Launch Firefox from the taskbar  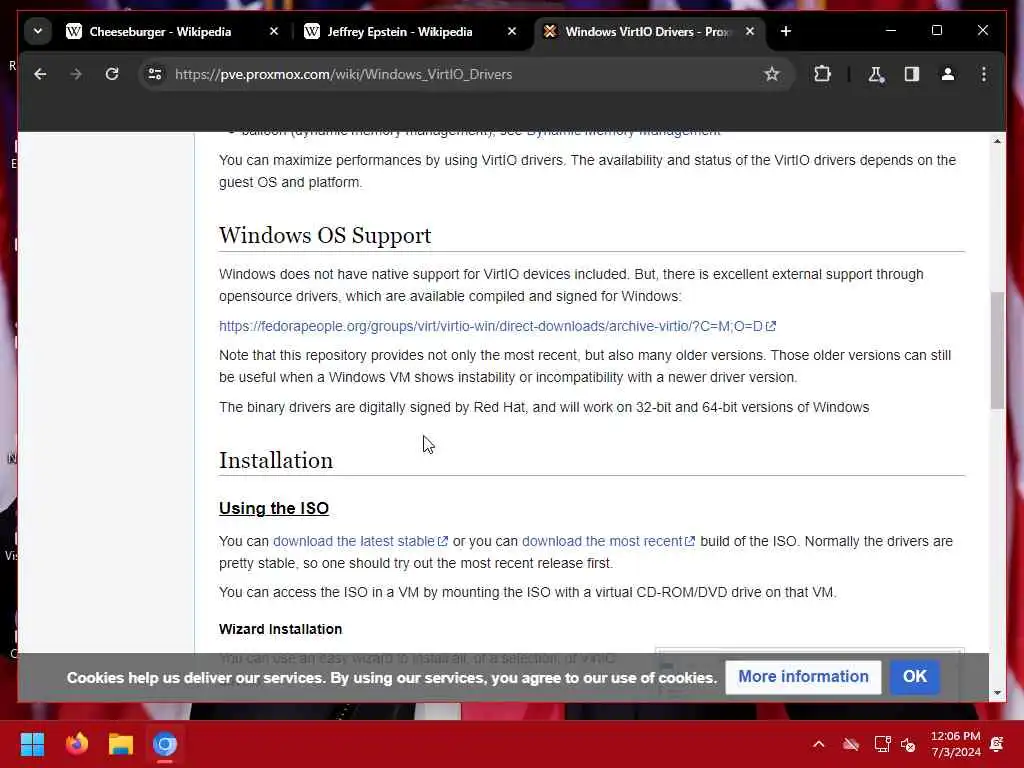coord(76,744)
